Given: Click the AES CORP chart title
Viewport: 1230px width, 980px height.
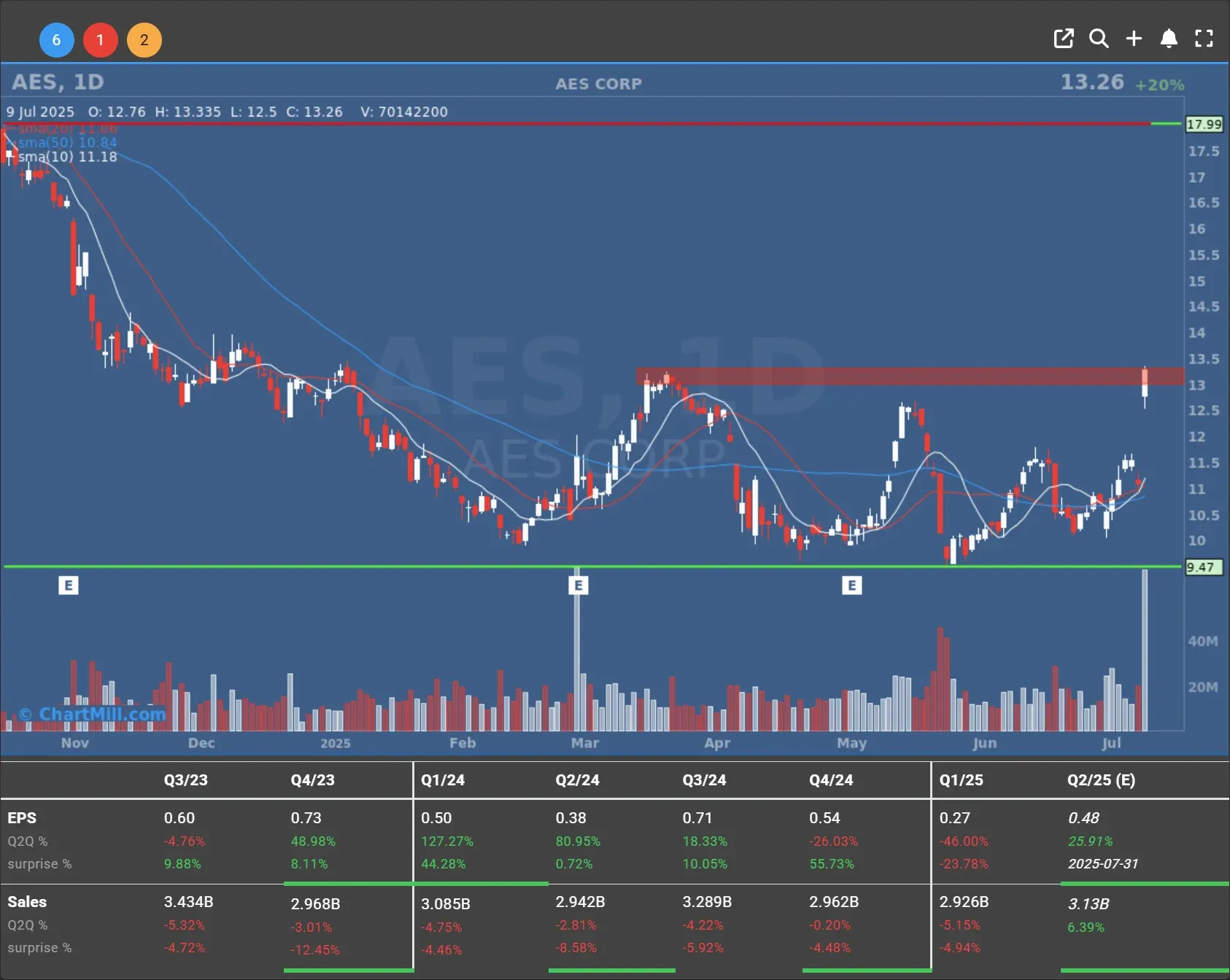Looking at the screenshot, I should point(598,84).
